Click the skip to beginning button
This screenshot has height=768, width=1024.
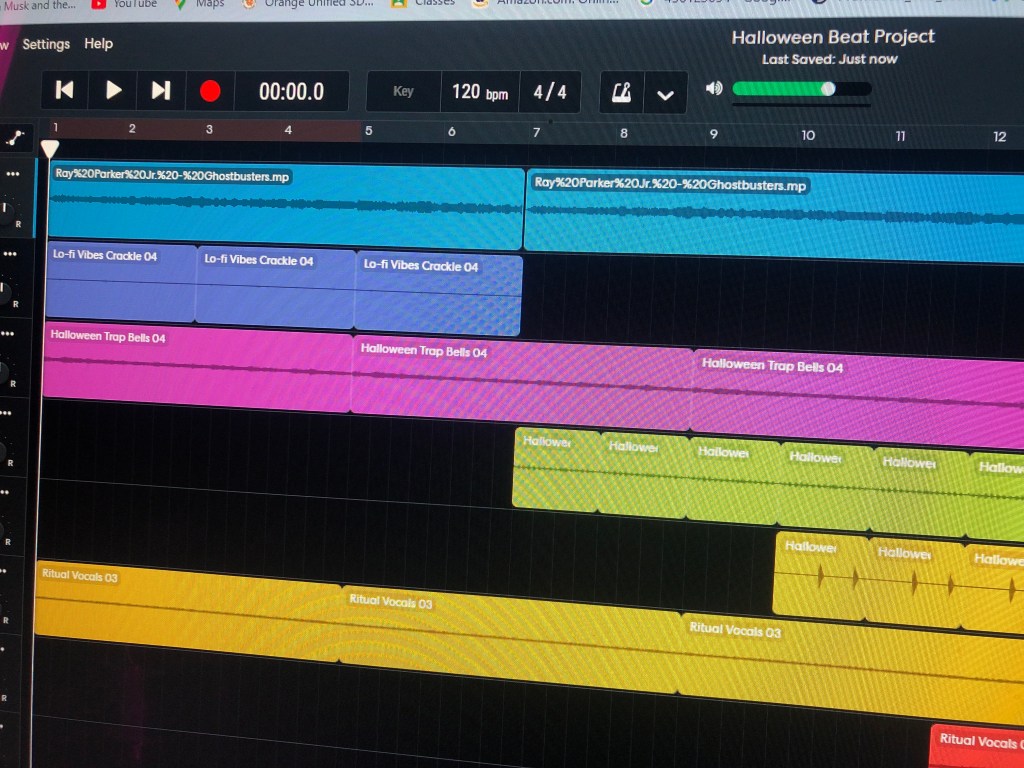pyautogui.click(x=65, y=91)
